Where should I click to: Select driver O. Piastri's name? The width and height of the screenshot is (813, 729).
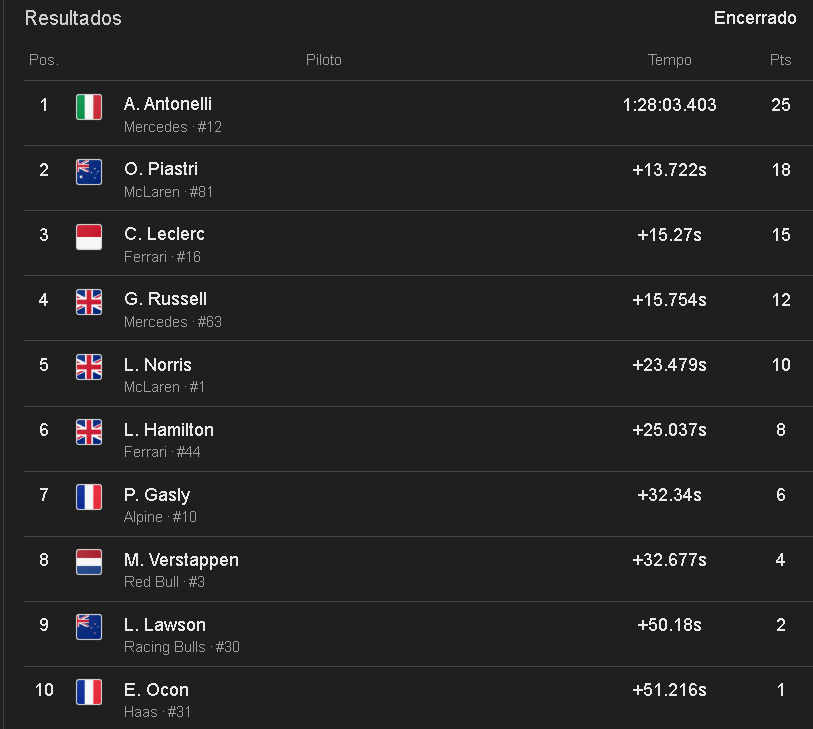(161, 169)
